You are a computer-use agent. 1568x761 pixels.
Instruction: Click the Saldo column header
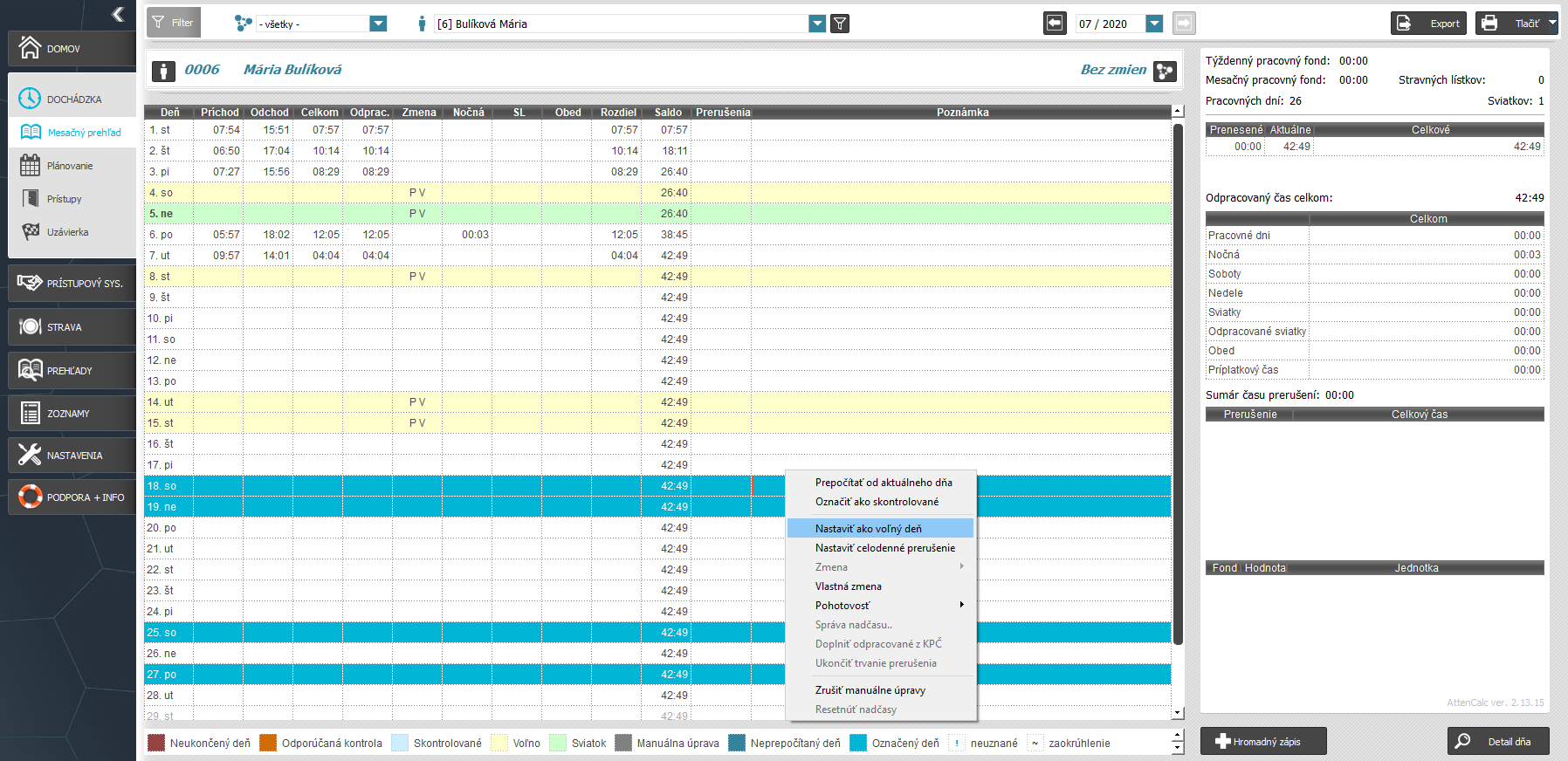coord(668,112)
